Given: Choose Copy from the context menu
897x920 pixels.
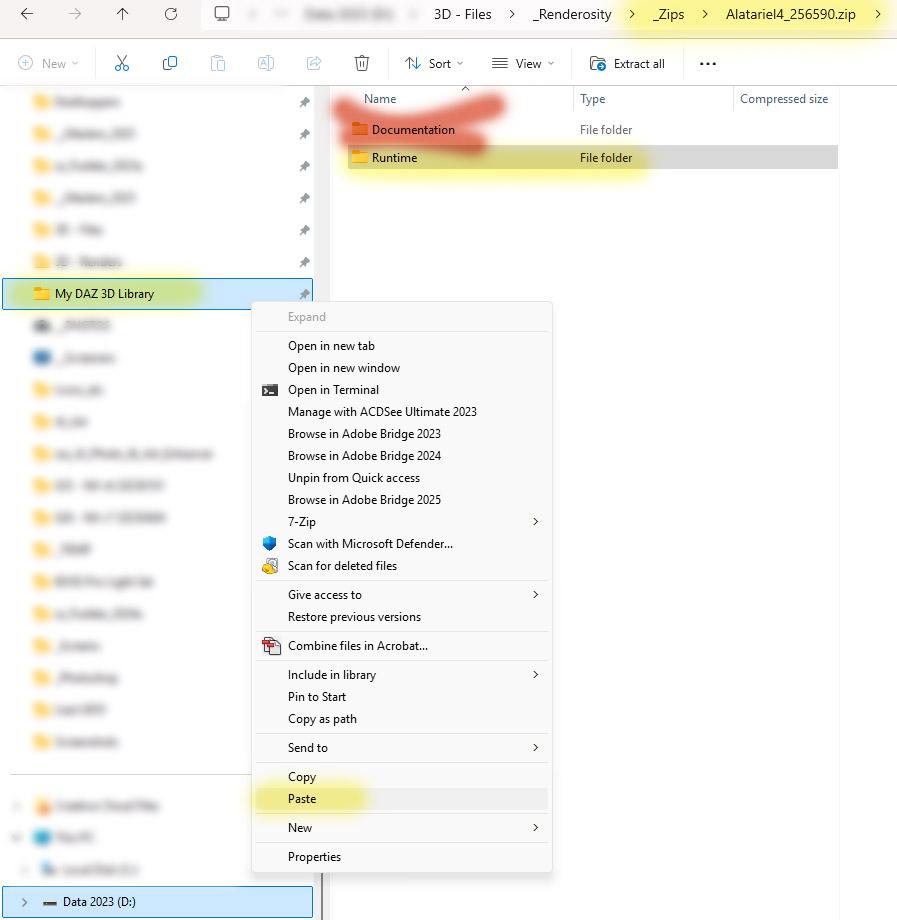Looking at the screenshot, I should pos(401,777).
